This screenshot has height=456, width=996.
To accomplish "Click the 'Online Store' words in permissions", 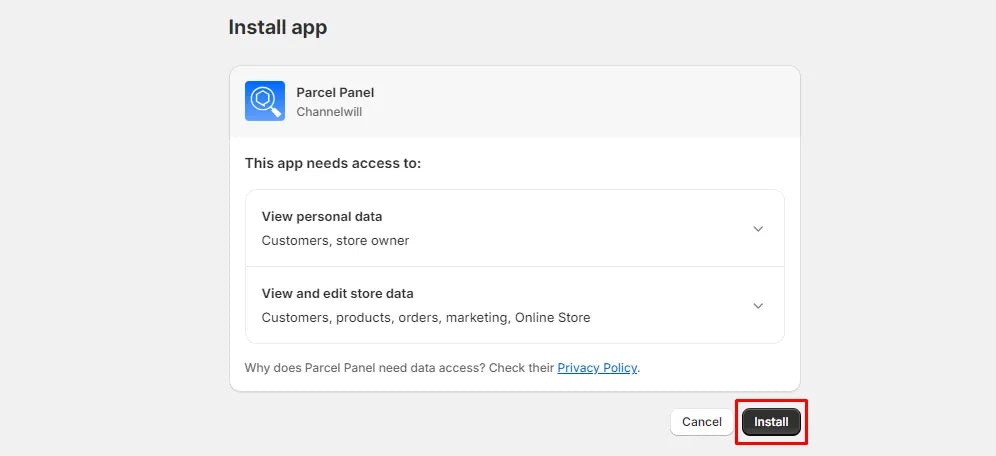I will 553,318.
